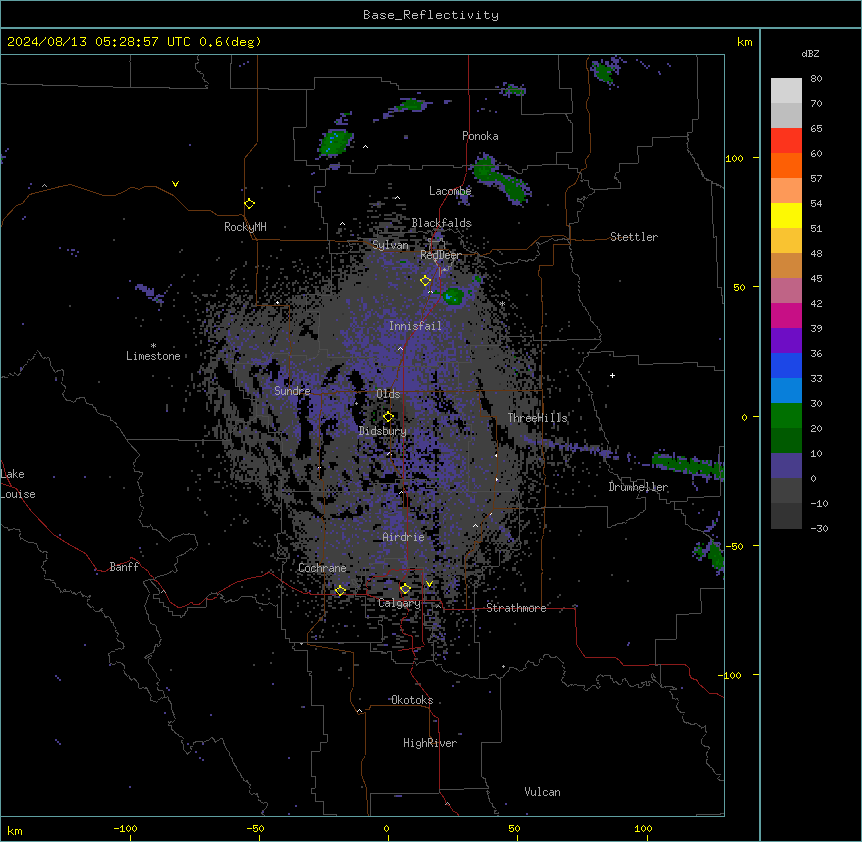The height and width of the screenshot is (842, 862).
Task: Click the yellow diamond marker near RockyMH
Action: click(x=249, y=204)
